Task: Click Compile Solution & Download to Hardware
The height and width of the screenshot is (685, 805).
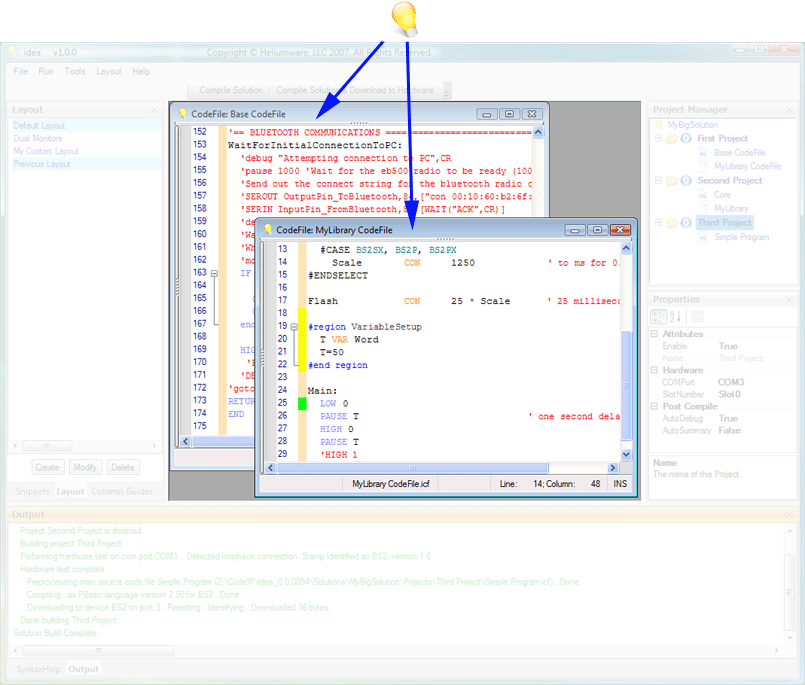Action: pos(360,88)
